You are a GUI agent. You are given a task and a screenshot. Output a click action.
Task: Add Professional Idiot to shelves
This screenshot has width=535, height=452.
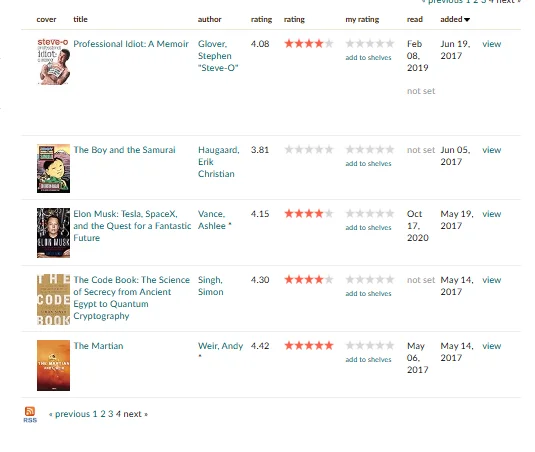click(x=368, y=58)
